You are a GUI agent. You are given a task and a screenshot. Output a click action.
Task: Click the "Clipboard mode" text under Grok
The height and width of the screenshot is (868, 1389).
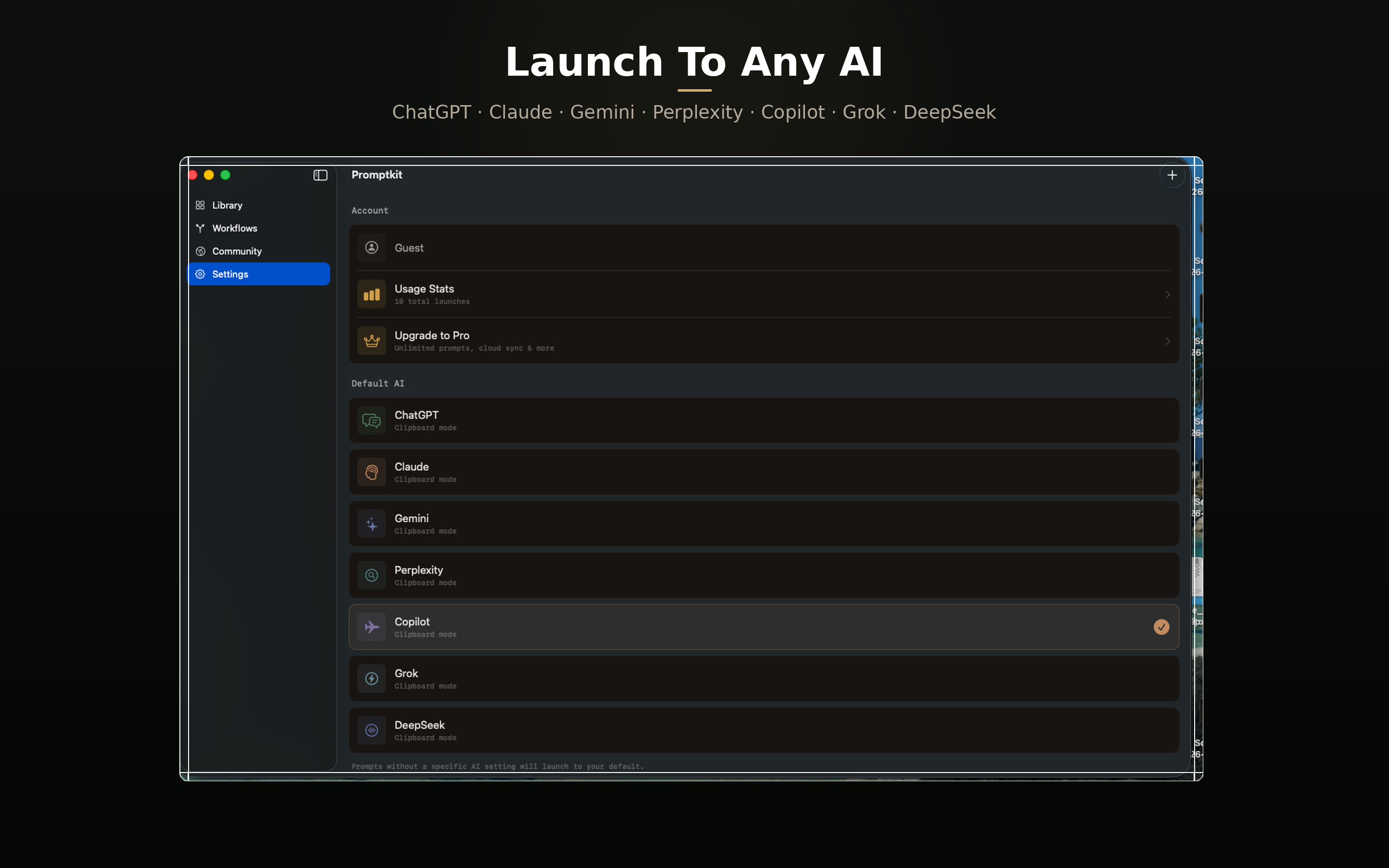(425, 686)
